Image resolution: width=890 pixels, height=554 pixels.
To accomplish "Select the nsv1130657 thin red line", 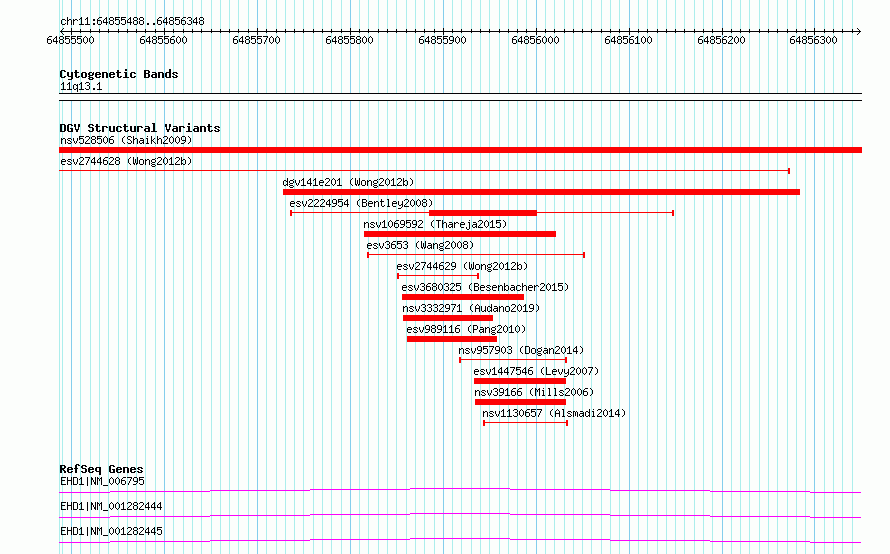I will [526, 423].
